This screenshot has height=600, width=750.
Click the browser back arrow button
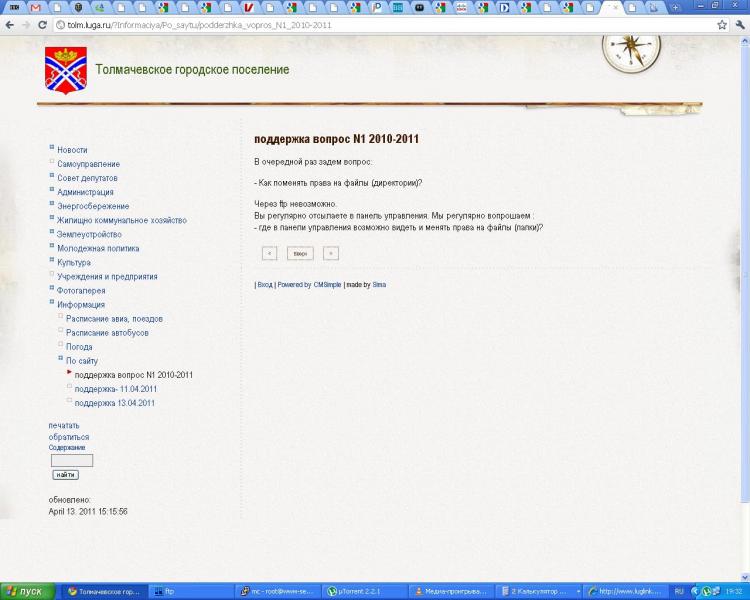tap(9, 24)
